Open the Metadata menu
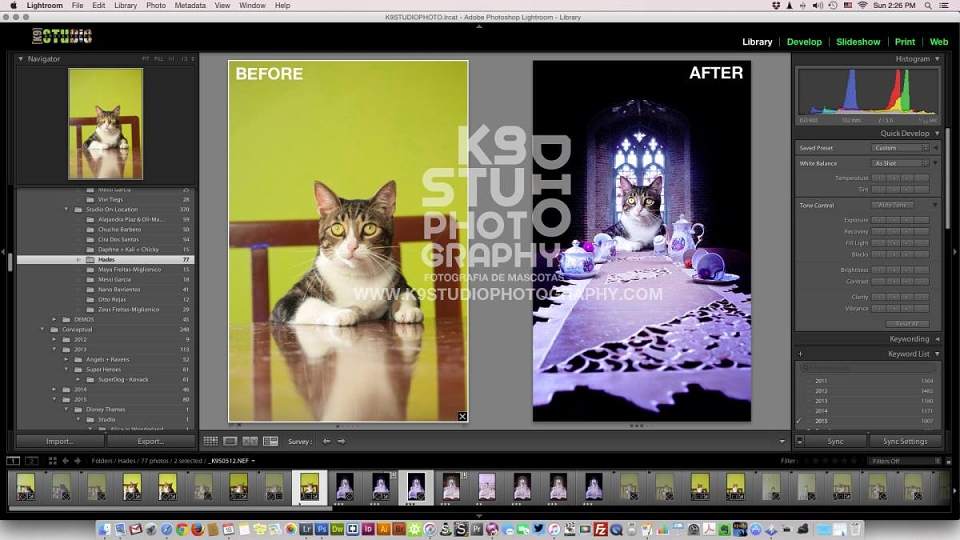Viewport: 960px width, 540px height. click(x=190, y=6)
